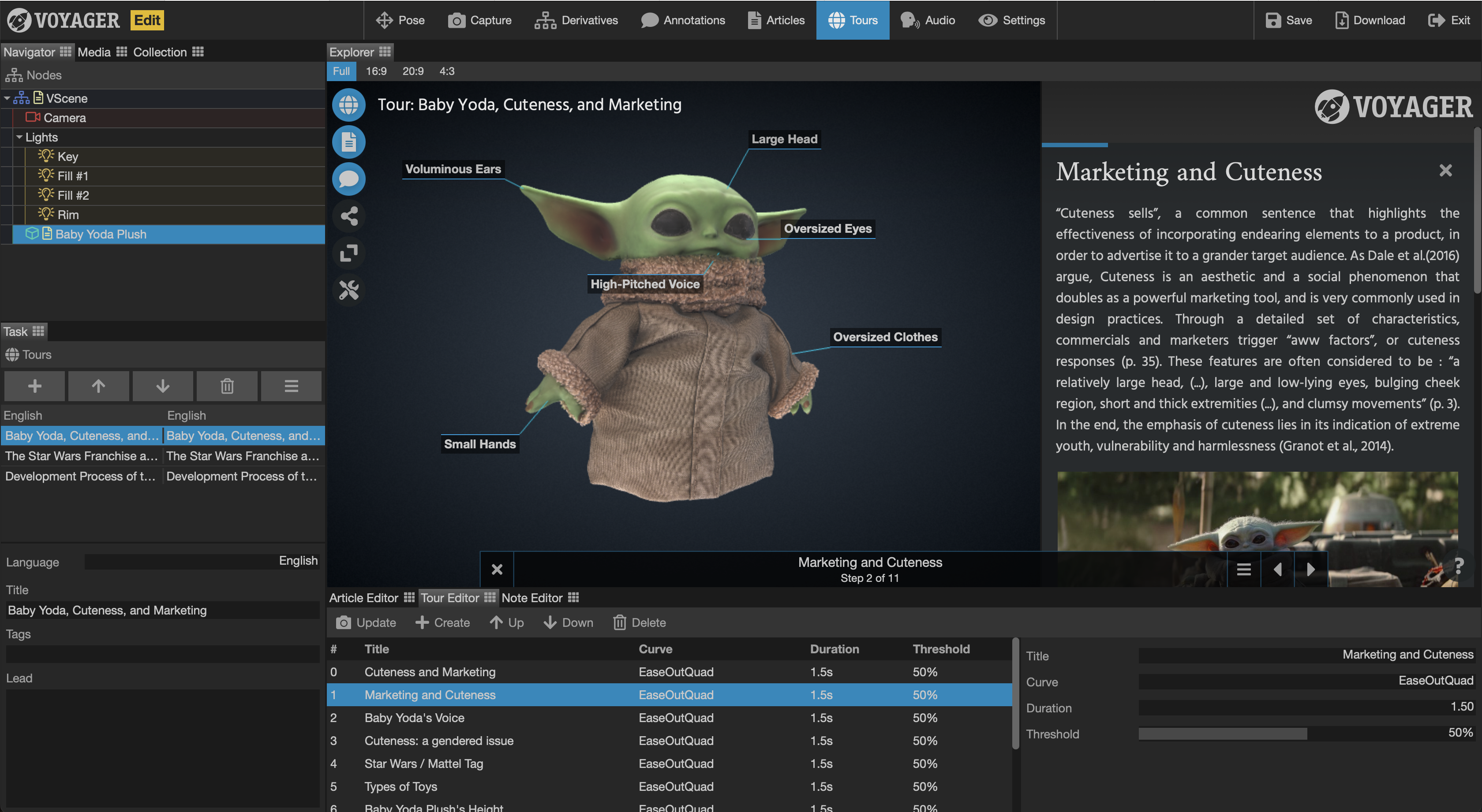The height and width of the screenshot is (812, 1482).
Task: Adjust the Threshold slider bar
Action: coord(1306,734)
